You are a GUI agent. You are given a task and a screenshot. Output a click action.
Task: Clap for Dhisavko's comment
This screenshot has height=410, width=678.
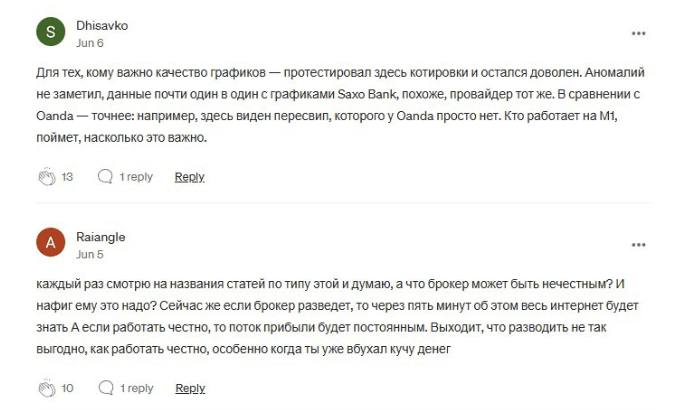tap(45, 177)
